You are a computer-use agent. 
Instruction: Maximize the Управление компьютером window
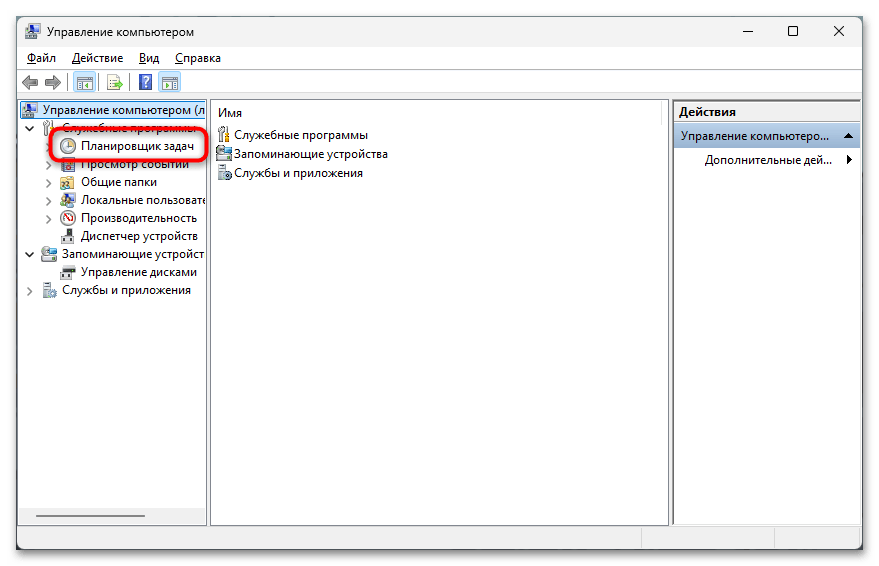[793, 31]
